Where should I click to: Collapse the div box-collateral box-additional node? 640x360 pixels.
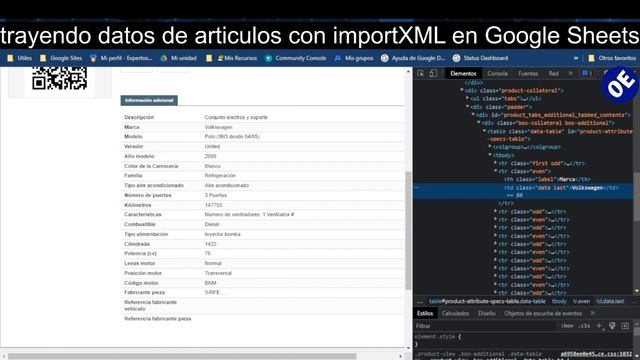tap(479, 123)
